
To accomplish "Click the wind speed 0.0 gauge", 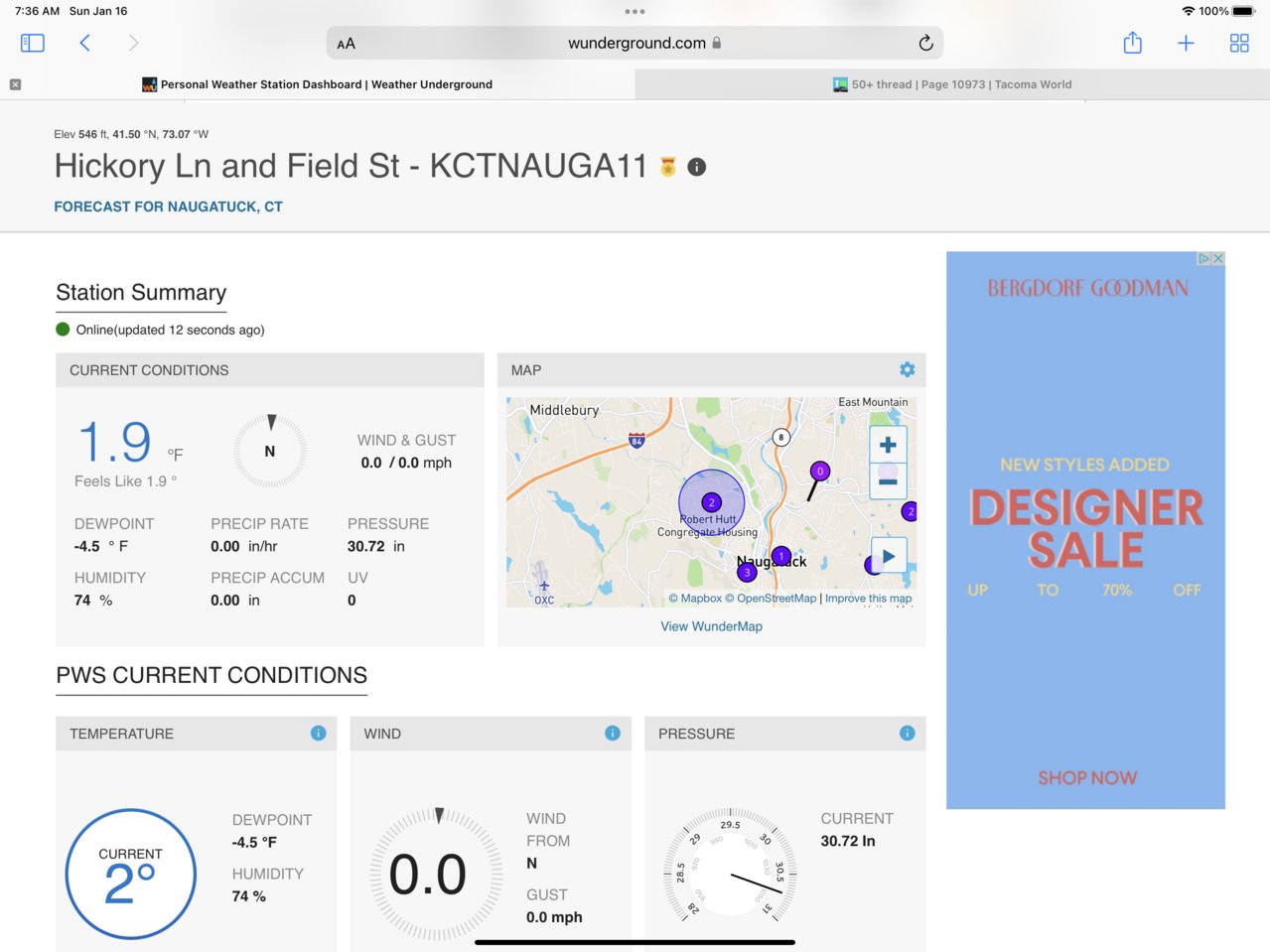I will click(436, 874).
